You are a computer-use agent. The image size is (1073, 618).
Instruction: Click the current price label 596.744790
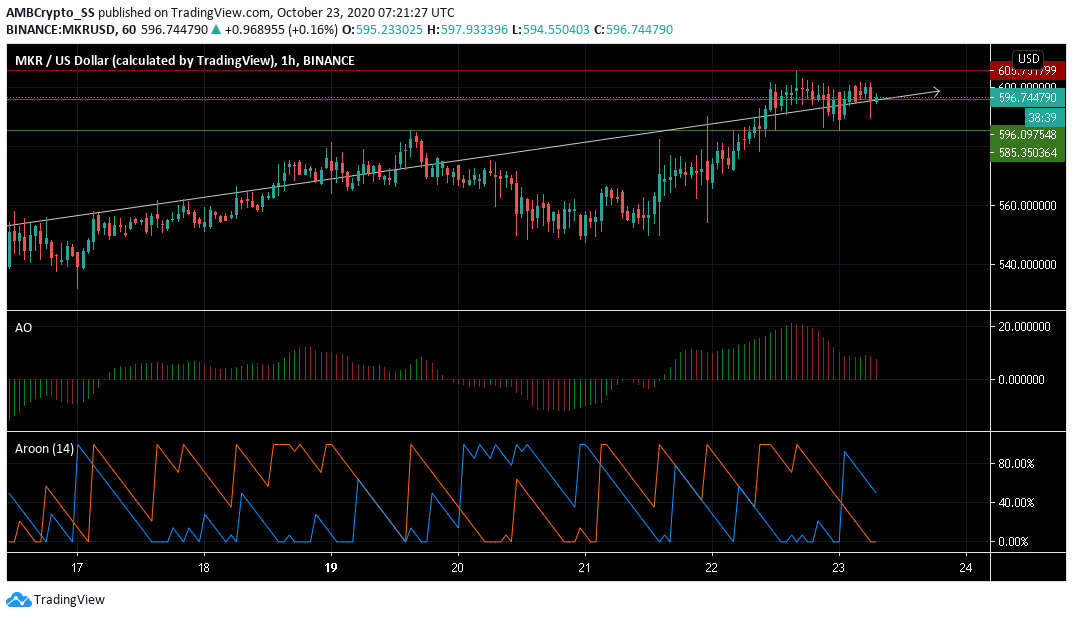point(1027,98)
